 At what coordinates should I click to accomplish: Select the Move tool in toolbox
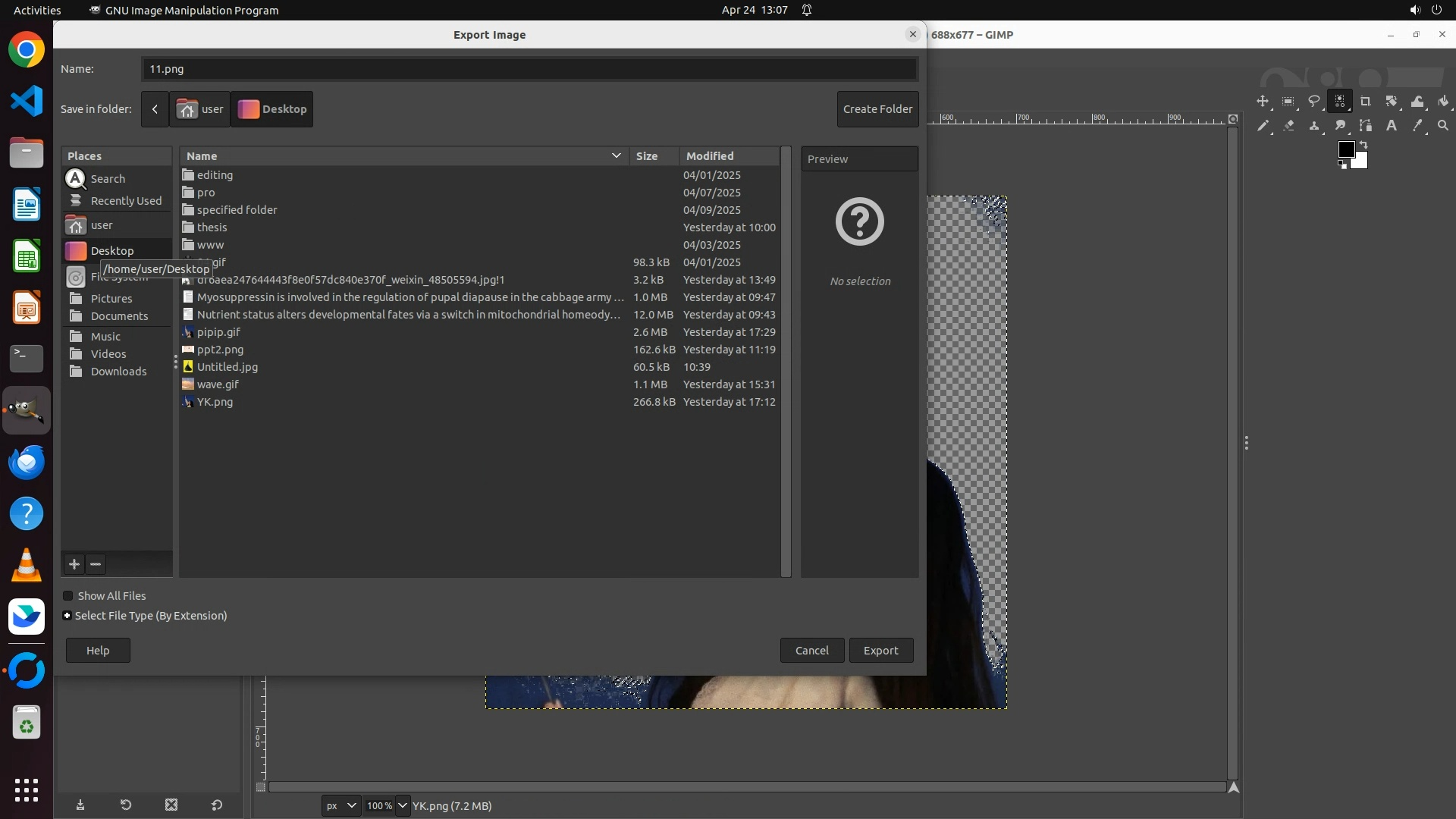tap(1263, 102)
